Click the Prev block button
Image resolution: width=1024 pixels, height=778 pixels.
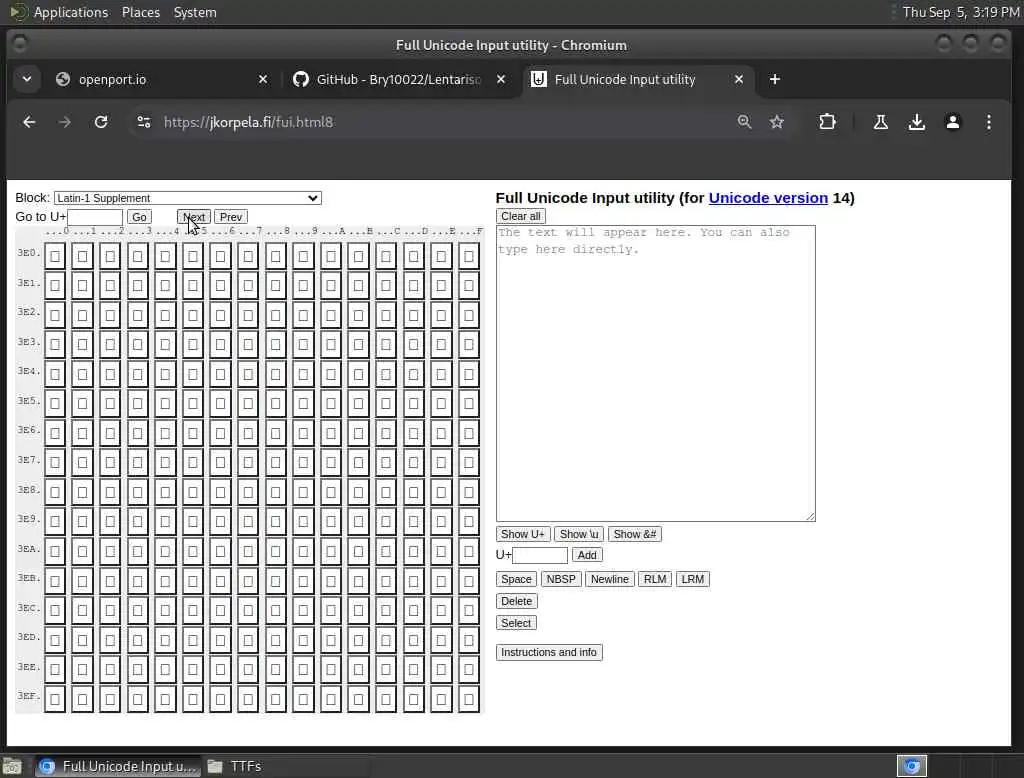coord(231,217)
